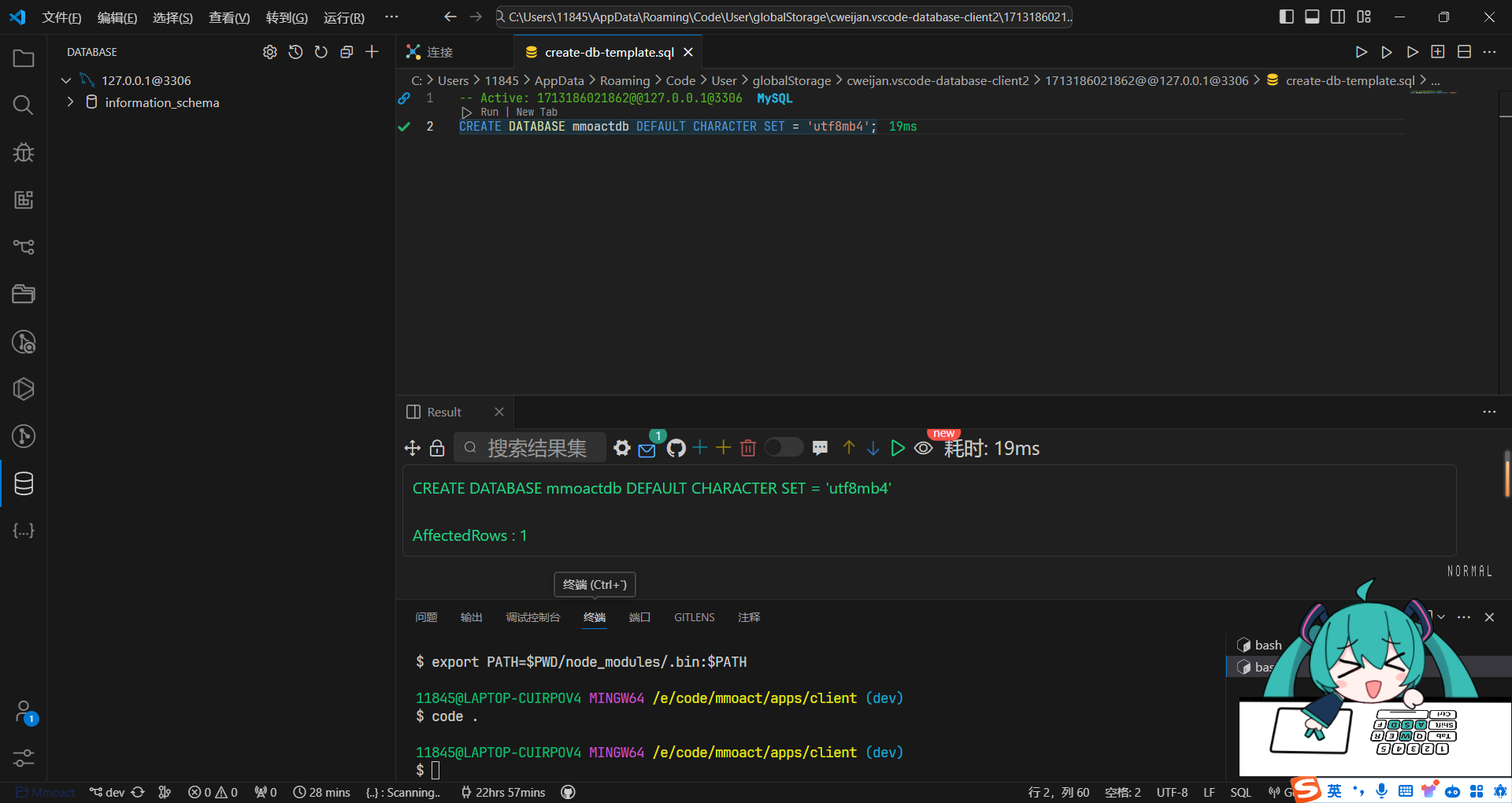Open the menu bar overflow ellipsis

point(391,17)
